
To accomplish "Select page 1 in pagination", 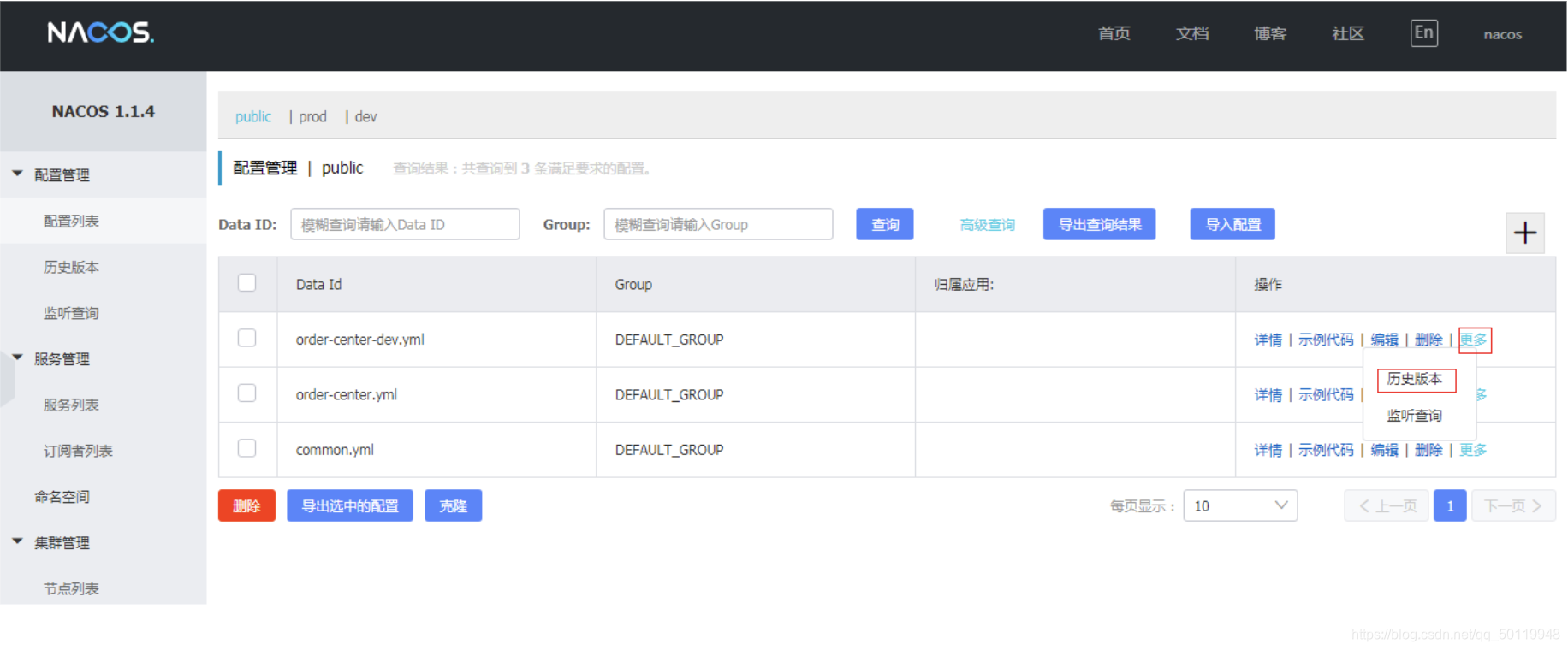I will pyautogui.click(x=1450, y=505).
